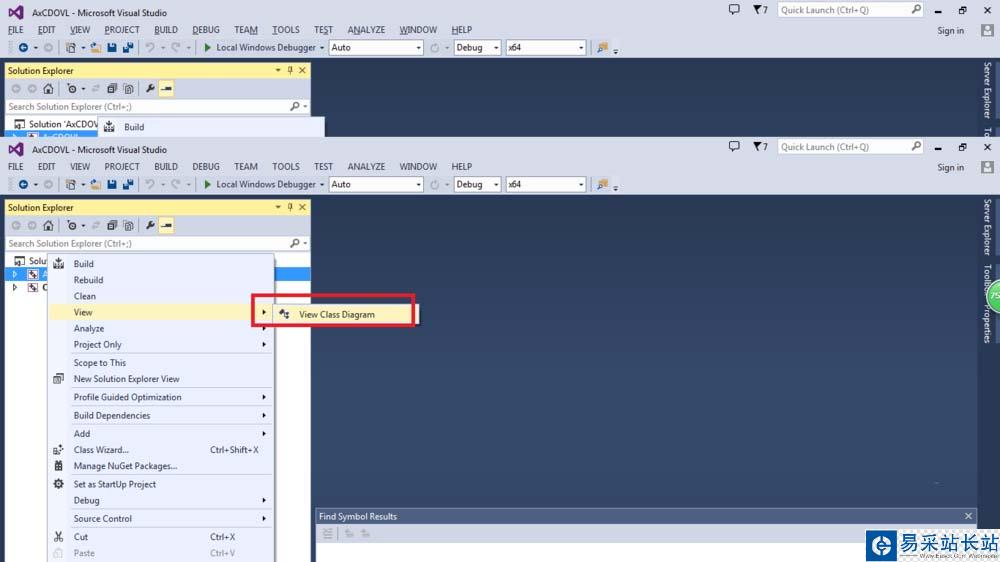Click Redo icon in lower window toolbar
Screen dimensions: 1000x562
pyautogui.click(x=175, y=184)
